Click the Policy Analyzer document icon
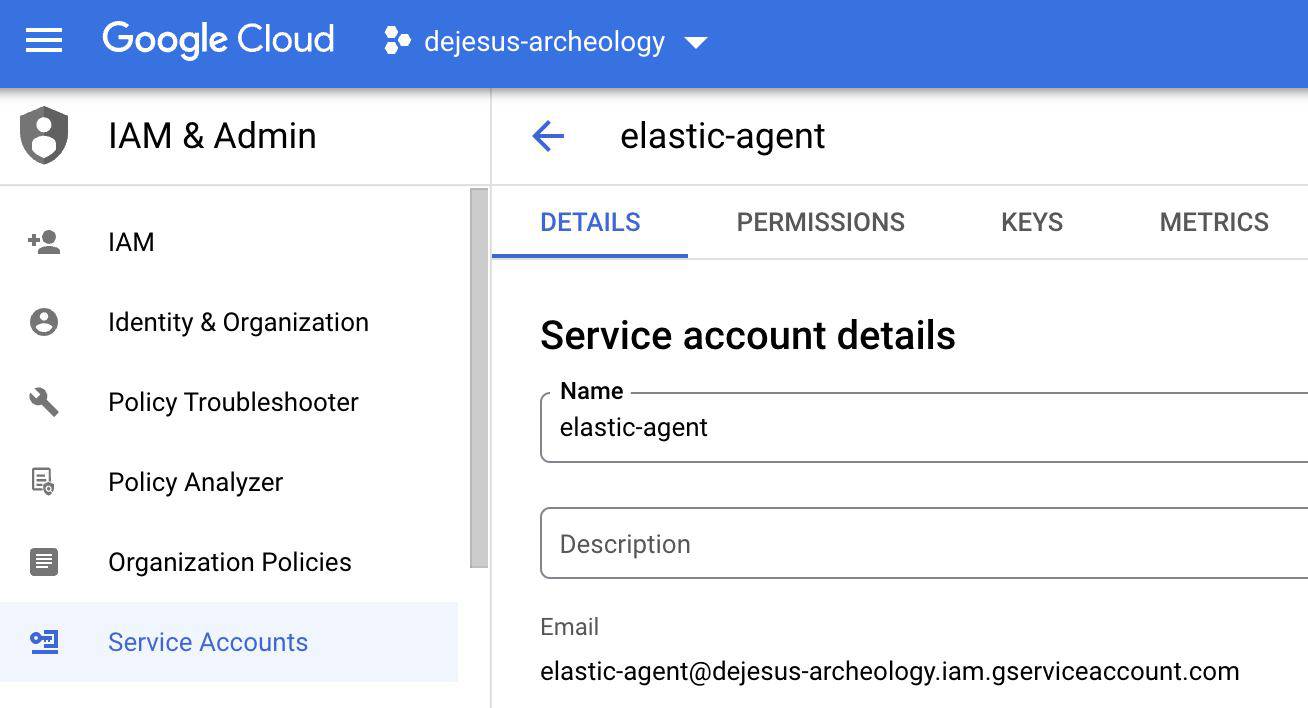The width and height of the screenshot is (1308, 708). [44, 482]
